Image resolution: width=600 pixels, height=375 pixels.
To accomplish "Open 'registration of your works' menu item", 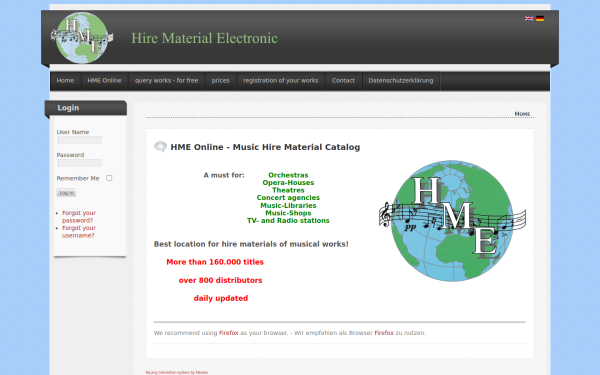I will 280,81.
